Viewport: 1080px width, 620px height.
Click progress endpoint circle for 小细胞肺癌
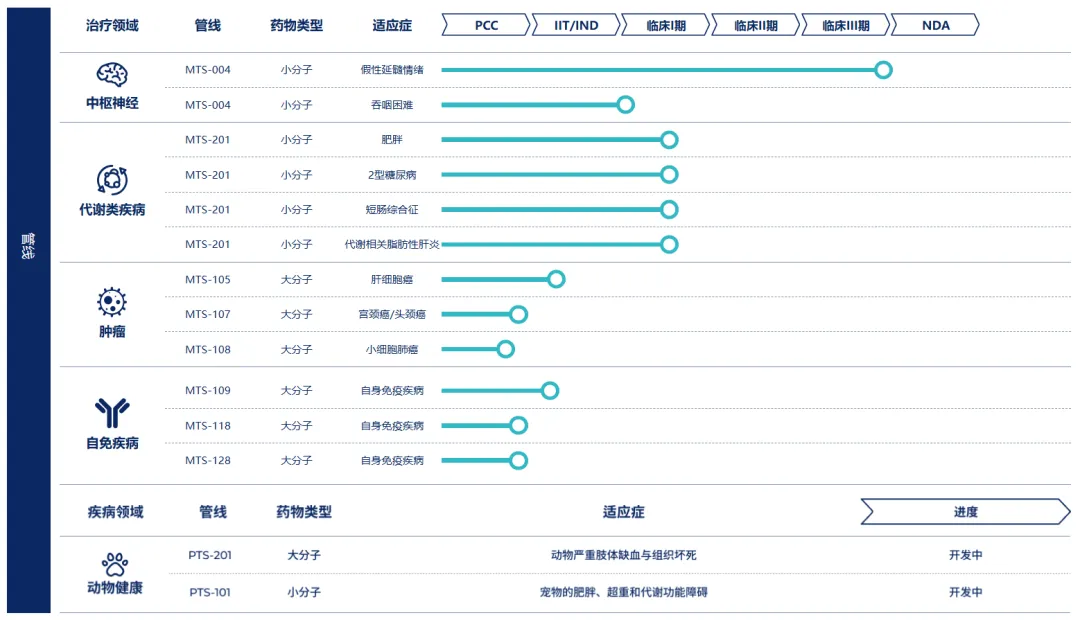coord(506,349)
